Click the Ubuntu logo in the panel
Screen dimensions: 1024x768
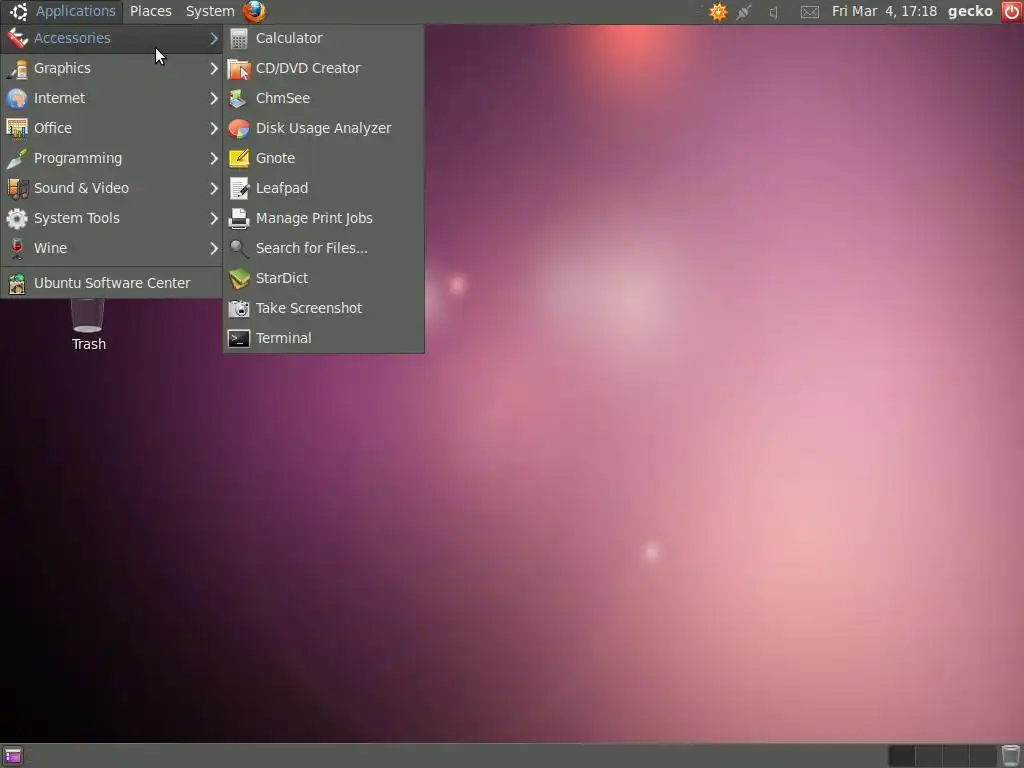pos(18,11)
